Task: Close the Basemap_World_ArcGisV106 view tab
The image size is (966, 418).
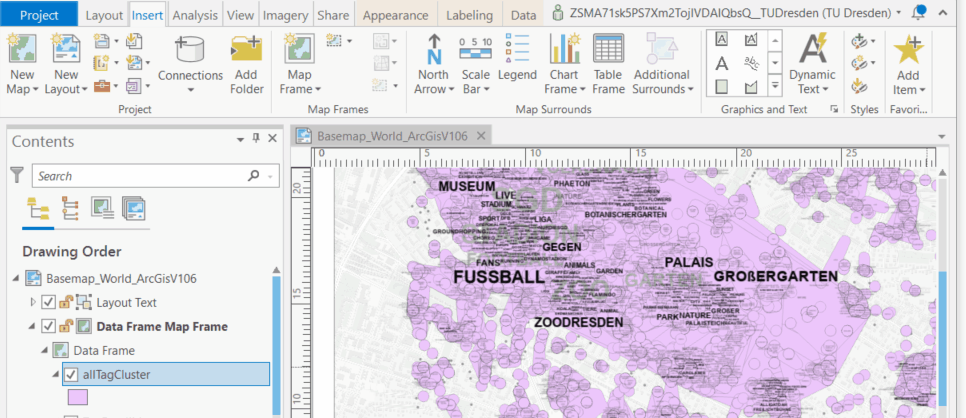Action: [482, 136]
